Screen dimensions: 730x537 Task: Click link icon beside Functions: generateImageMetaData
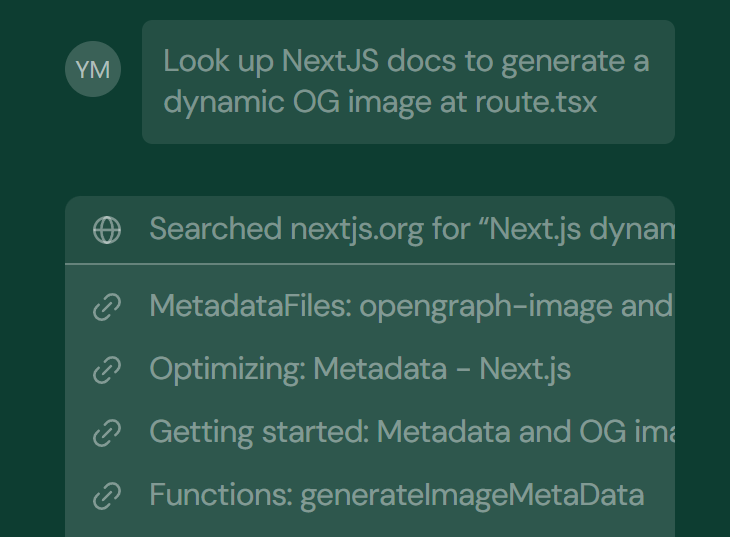coord(107,495)
